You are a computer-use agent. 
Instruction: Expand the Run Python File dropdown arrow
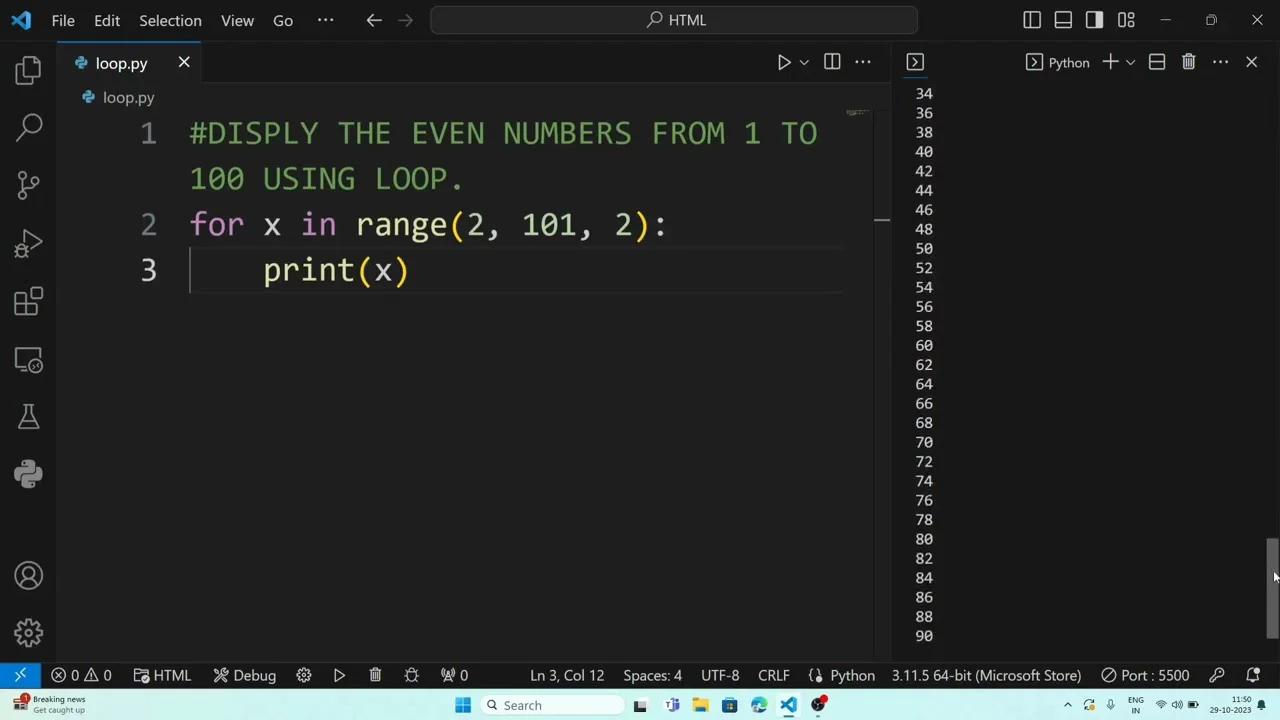click(804, 63)
